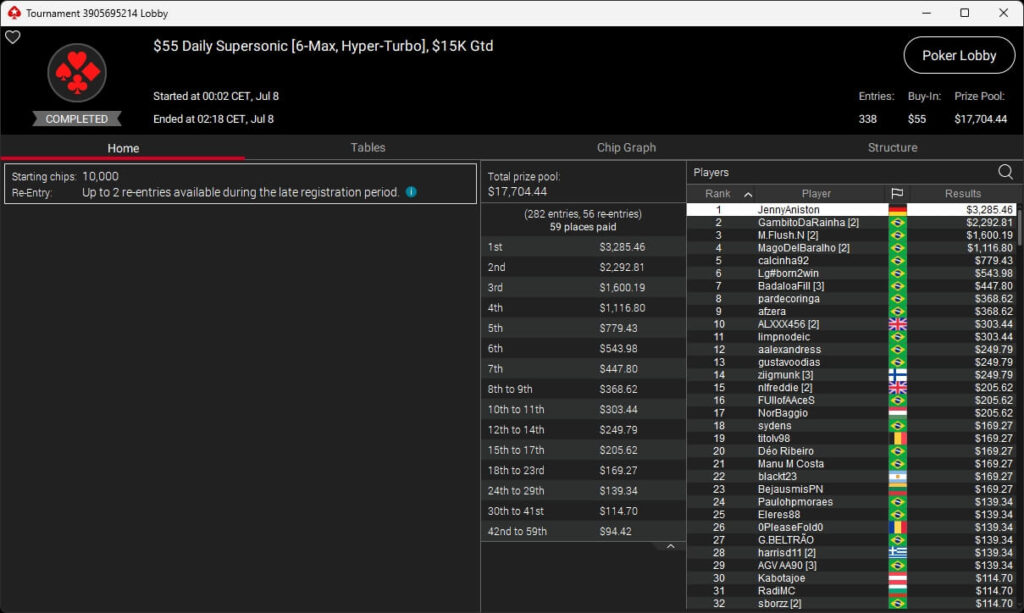The image size is (1024, 613).
Task: View the Structure tab
Action: click(892, 148)
